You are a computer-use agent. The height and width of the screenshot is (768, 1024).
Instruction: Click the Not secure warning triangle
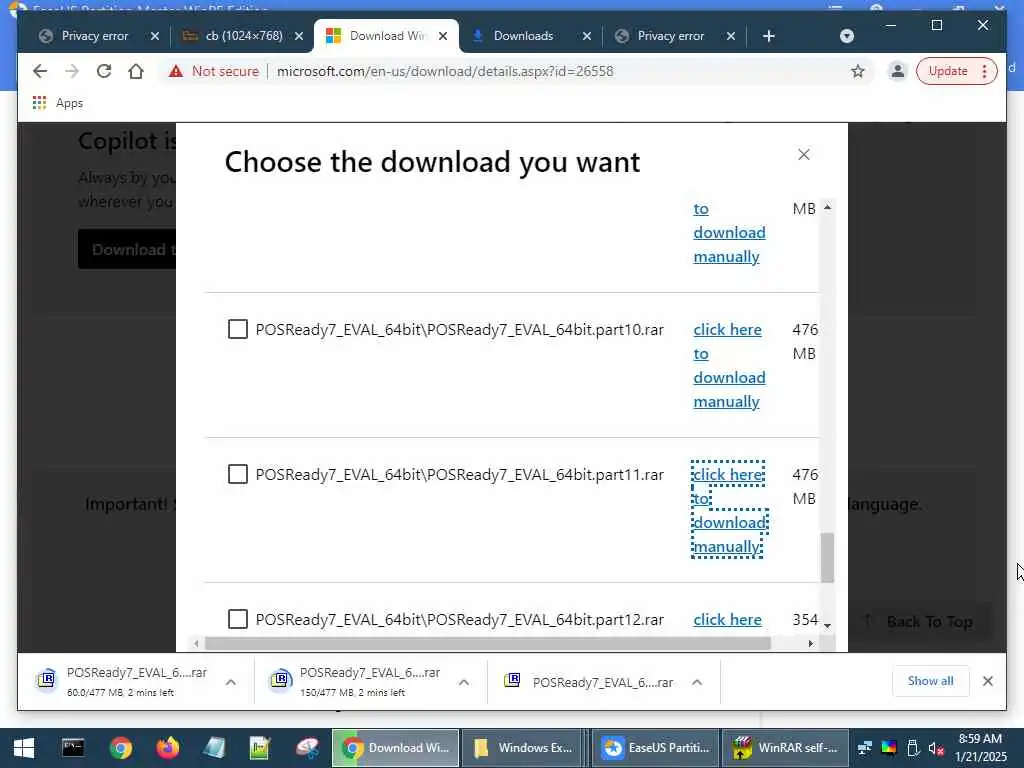(176, 71)
